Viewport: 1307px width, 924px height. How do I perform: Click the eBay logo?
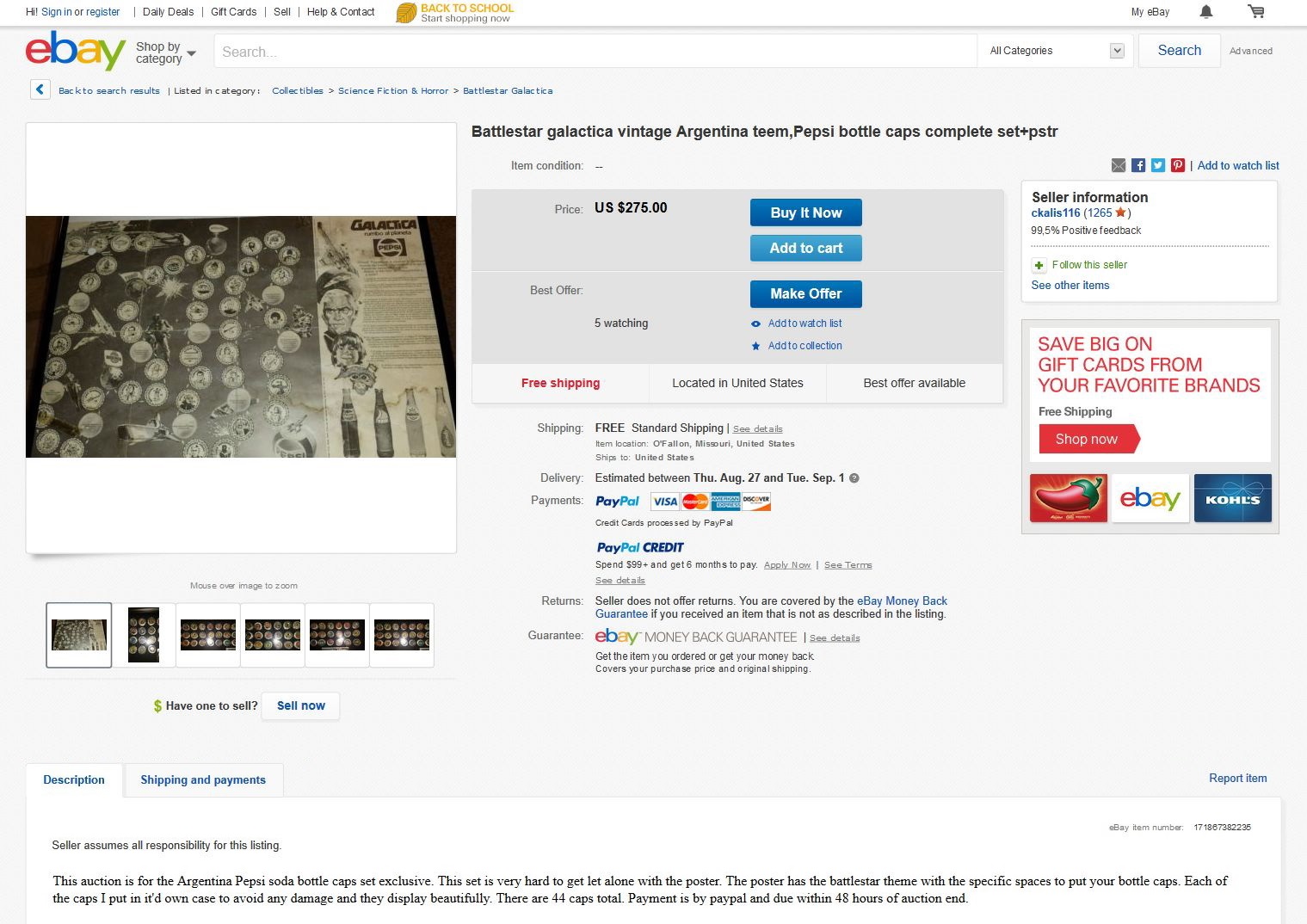pos(76,51)
